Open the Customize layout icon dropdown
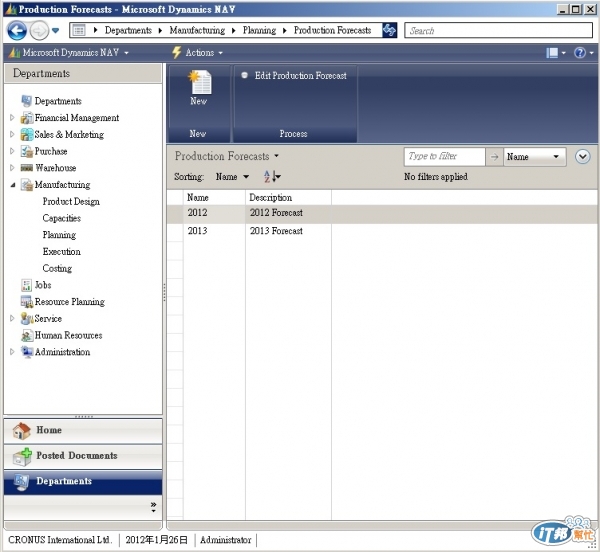 [556, 52]
